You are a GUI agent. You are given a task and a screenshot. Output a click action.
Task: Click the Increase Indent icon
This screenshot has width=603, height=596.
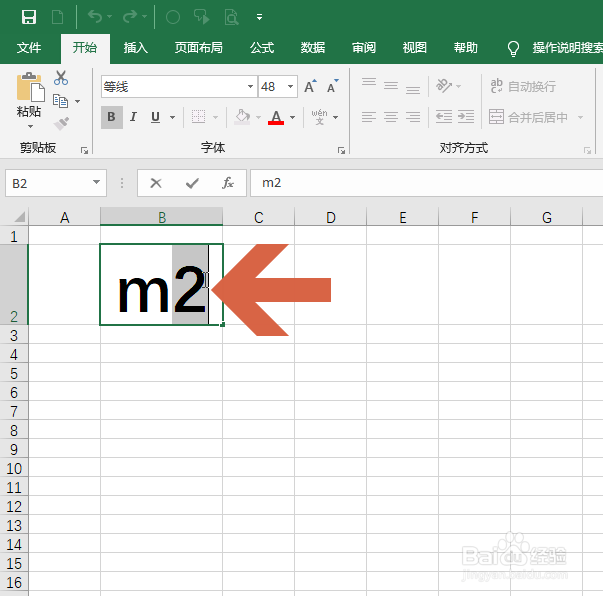coord(466,117)
